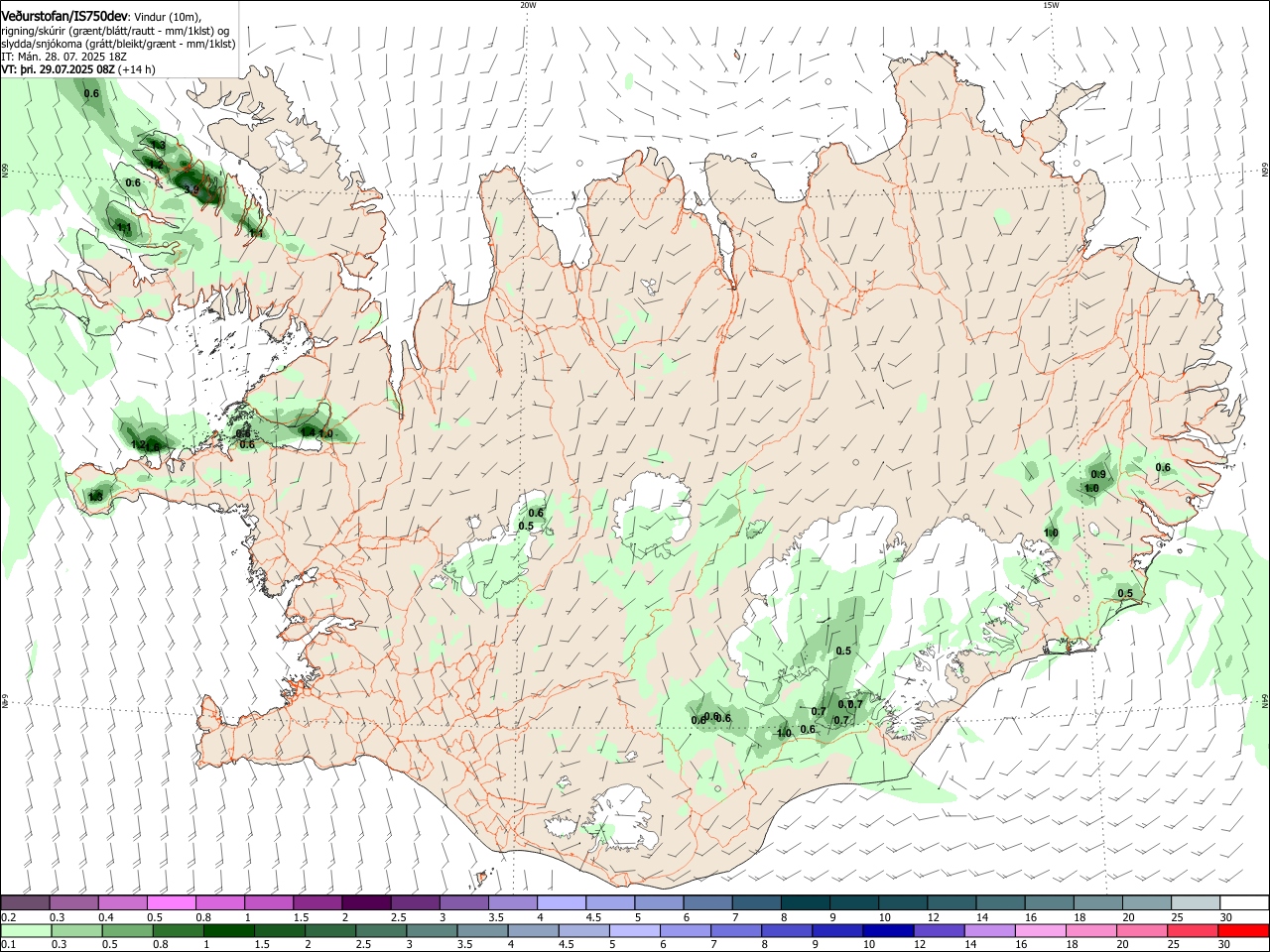
Task: Click the dark teal swatch between 8 and 9
Action: pyautogui.click(x=806, y=903)
